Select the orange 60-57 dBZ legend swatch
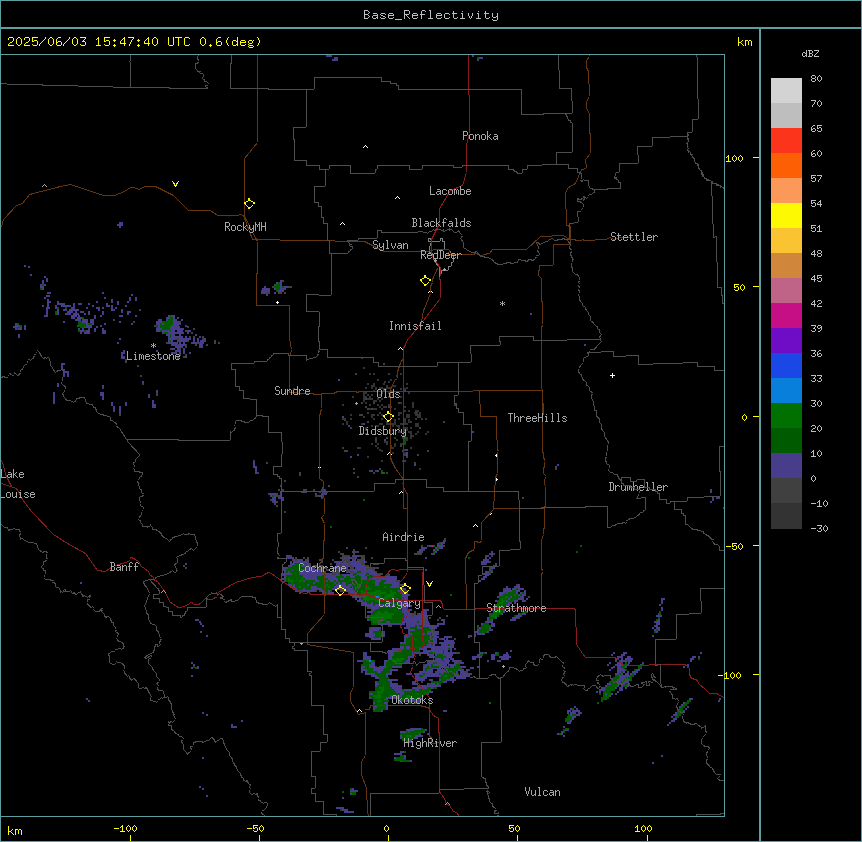Viewport: 862px width, 842px height. click(786, 165)
